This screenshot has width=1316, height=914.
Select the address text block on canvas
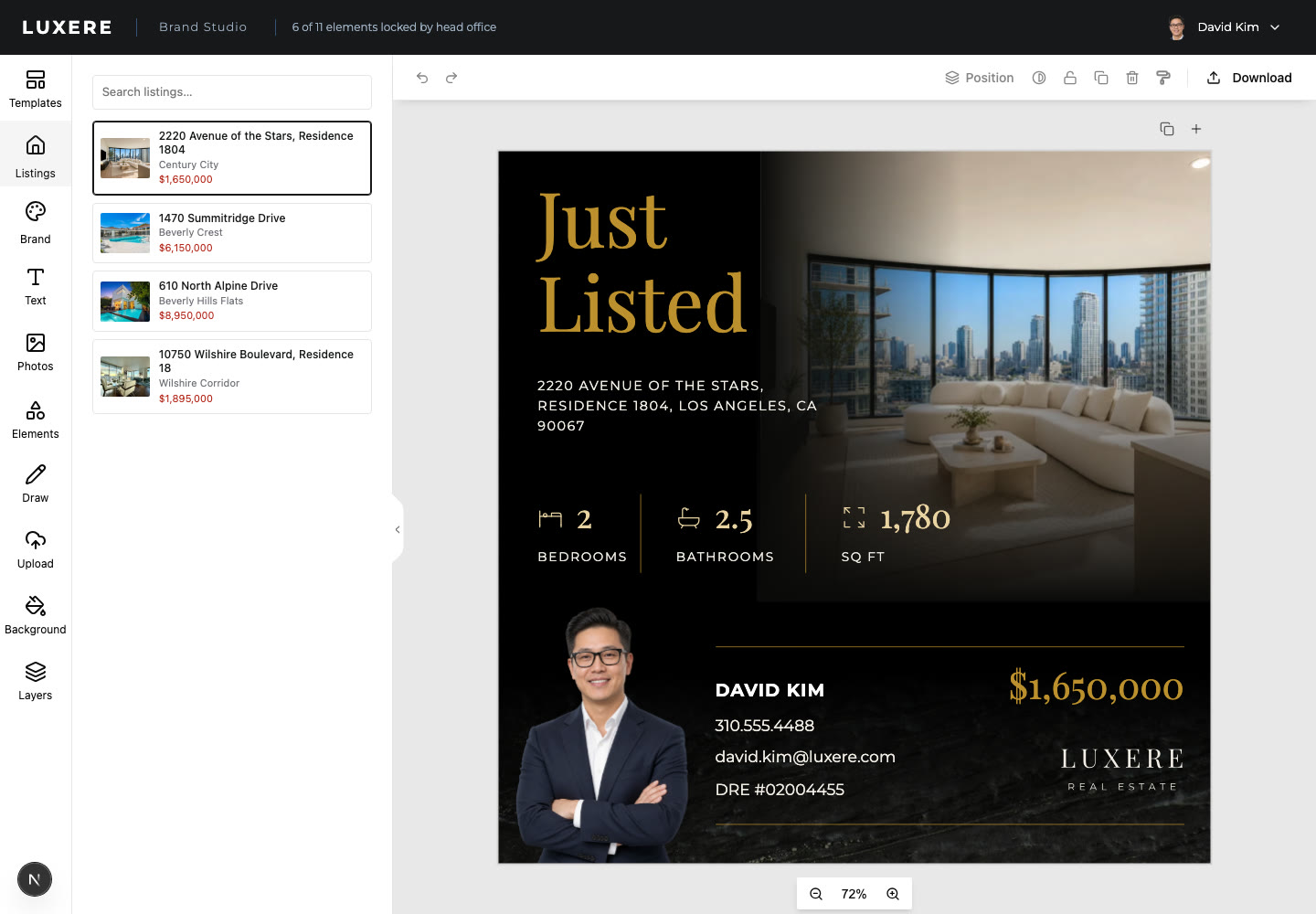676,406
